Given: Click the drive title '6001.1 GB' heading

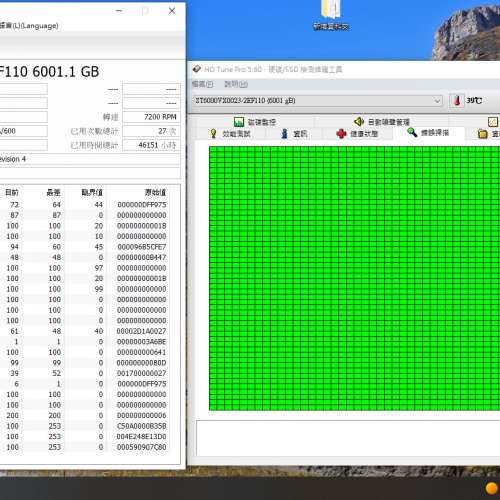Looking at the screenshot, I should coord(66,72).
